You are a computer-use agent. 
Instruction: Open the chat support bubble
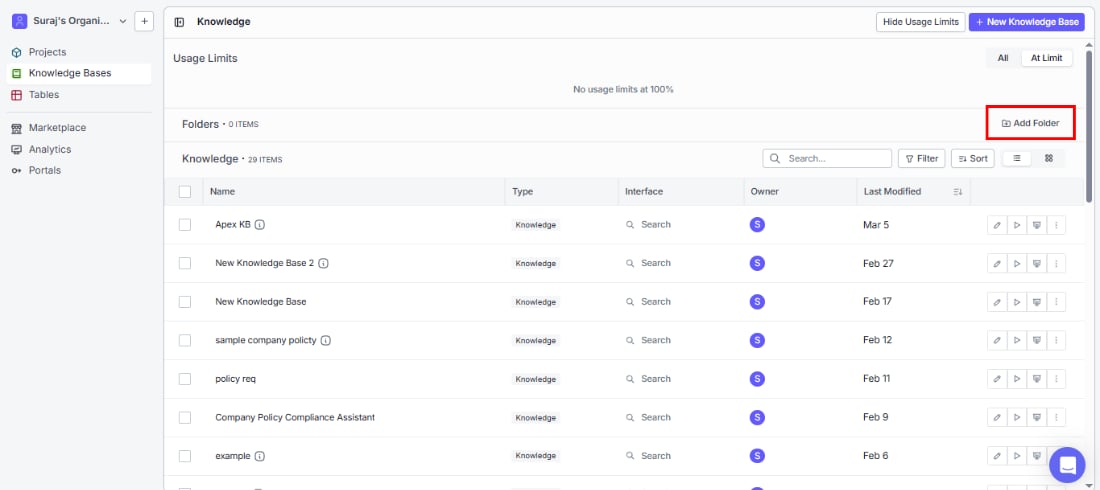(1067, 465)
